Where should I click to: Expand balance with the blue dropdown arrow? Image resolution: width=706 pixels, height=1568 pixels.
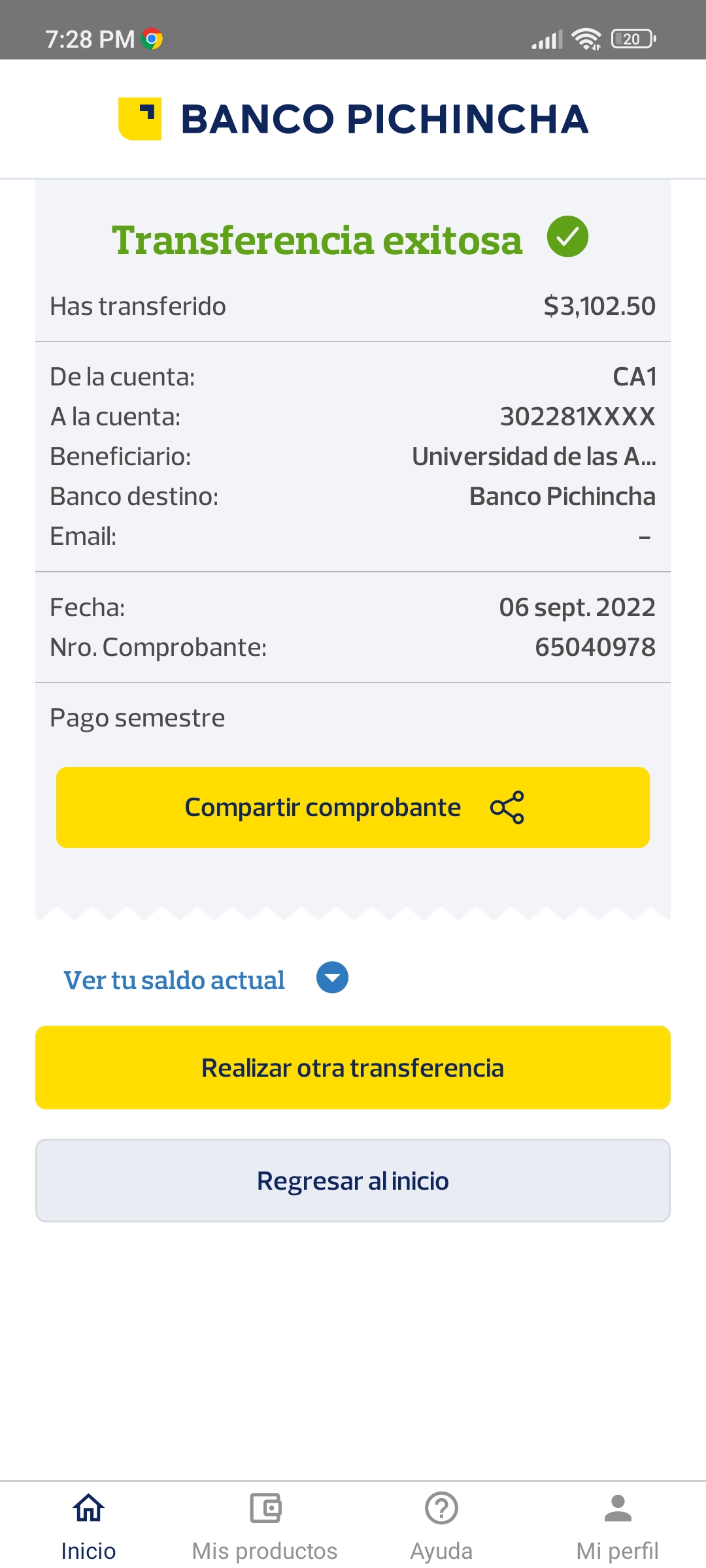coord(332,977)
